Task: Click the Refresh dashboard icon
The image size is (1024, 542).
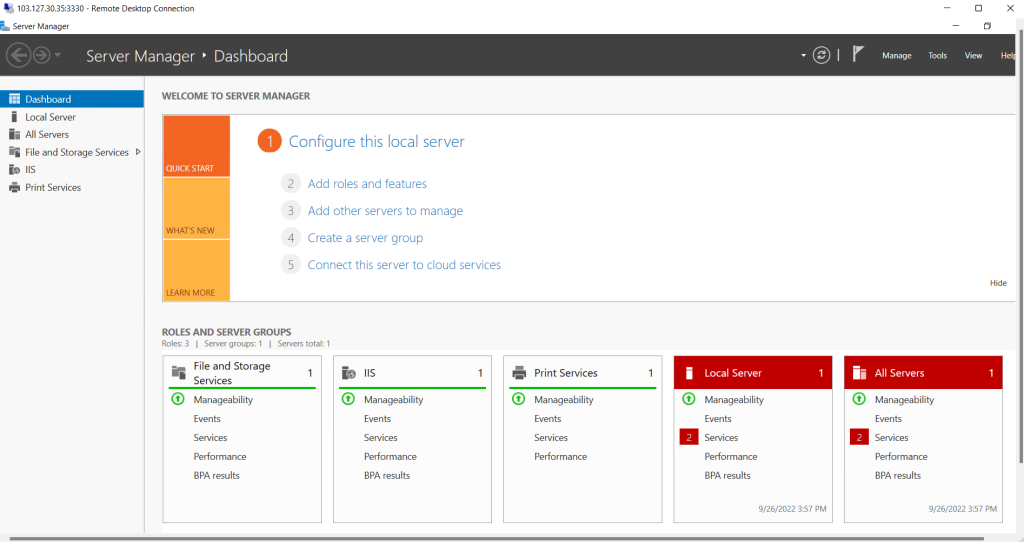Action: 821,56
